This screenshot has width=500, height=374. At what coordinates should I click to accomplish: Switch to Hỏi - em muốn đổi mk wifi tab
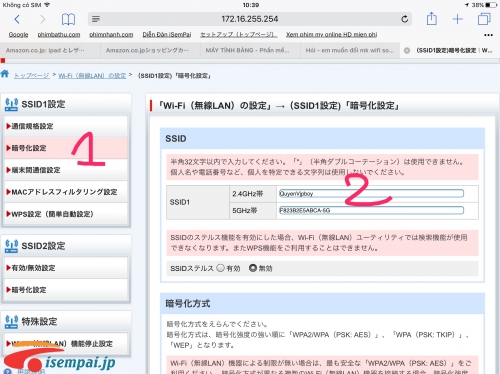click(x=350, y=50)
